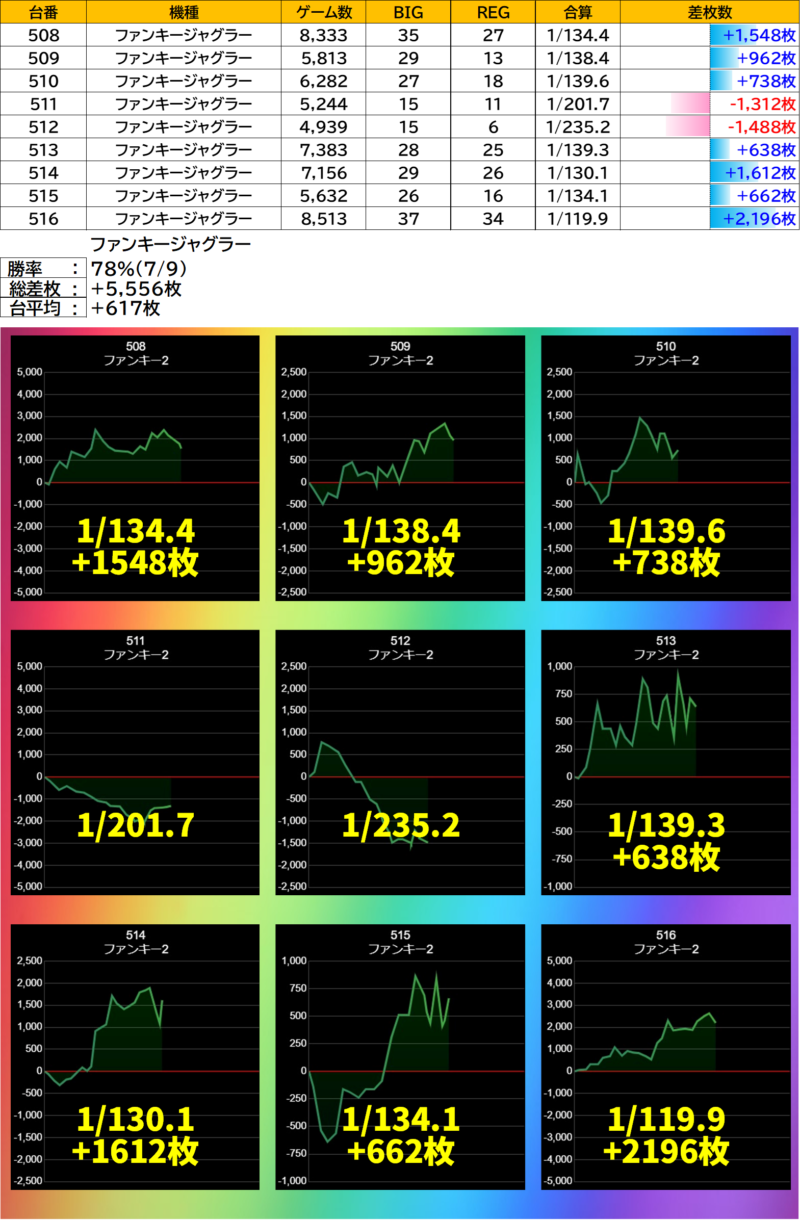Select machine number 515 cell
Screen dimensions: 800x1220
coord(44,196)
